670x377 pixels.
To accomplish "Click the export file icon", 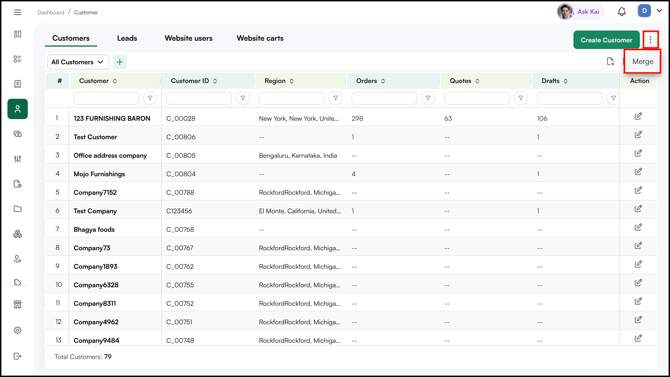I will coord(610,62).
